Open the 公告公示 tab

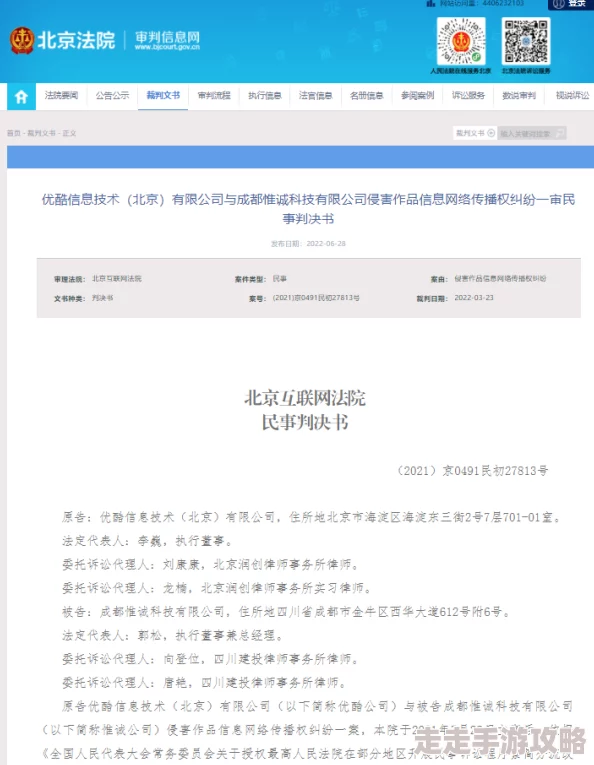(112, 95)
